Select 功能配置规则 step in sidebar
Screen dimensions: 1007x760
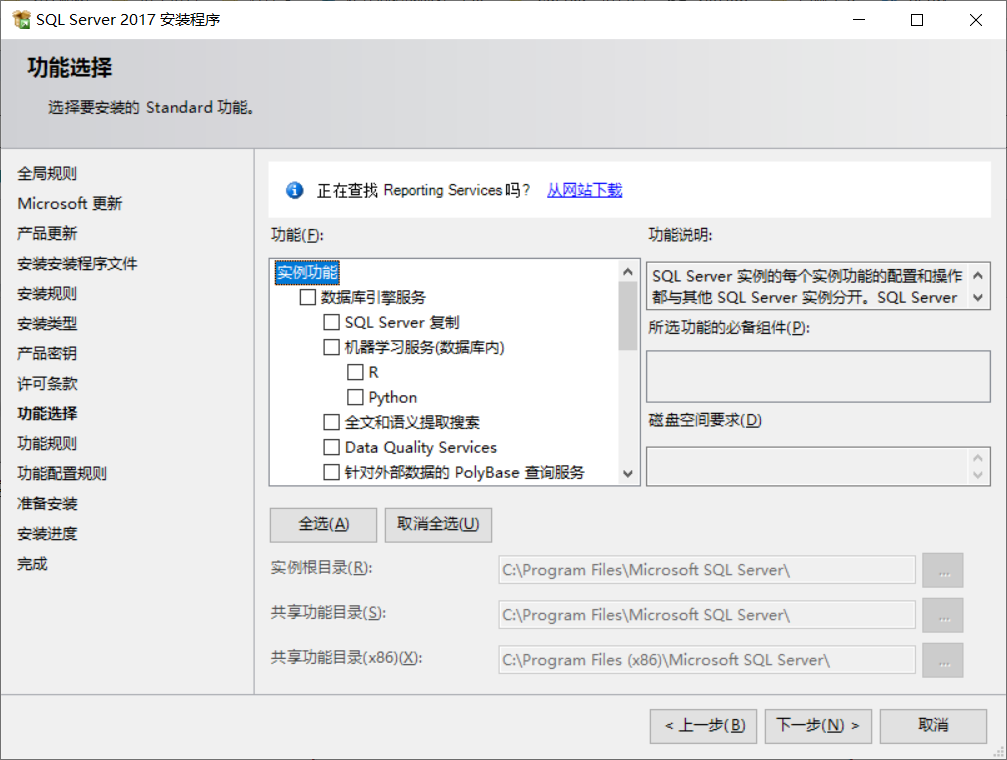(62, 473)
